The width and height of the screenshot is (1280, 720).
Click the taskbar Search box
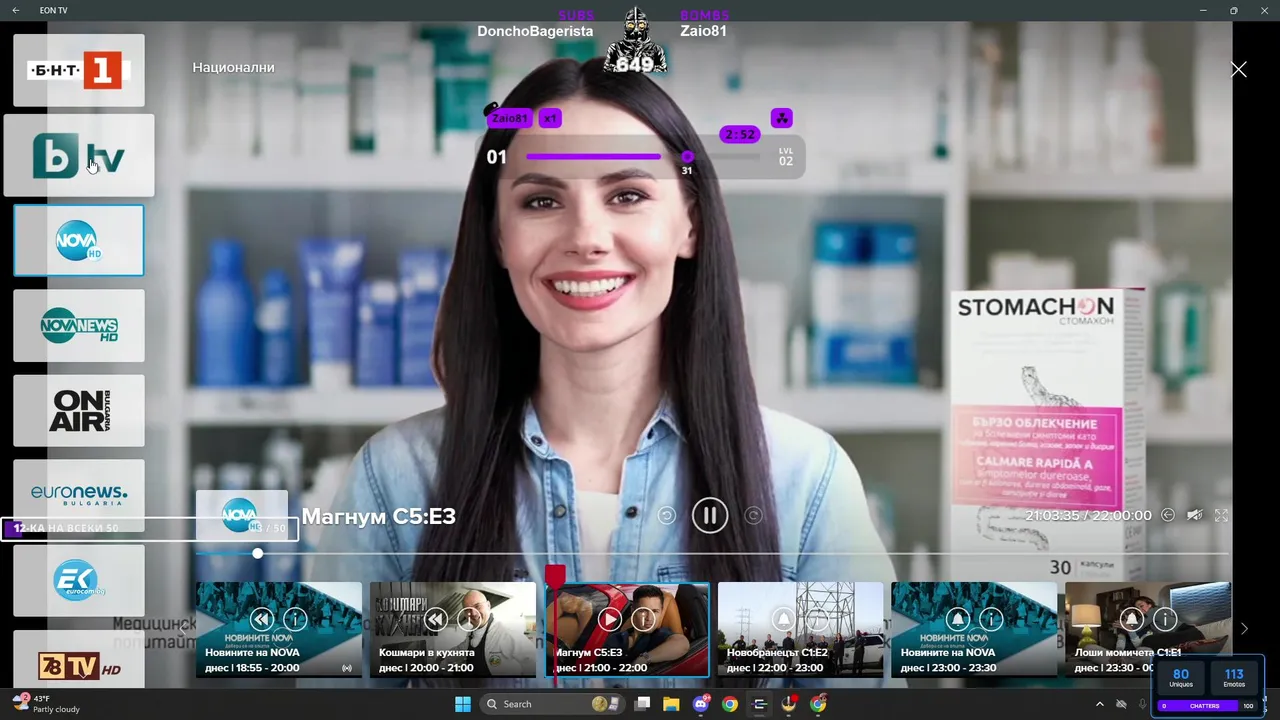[552, 704]
